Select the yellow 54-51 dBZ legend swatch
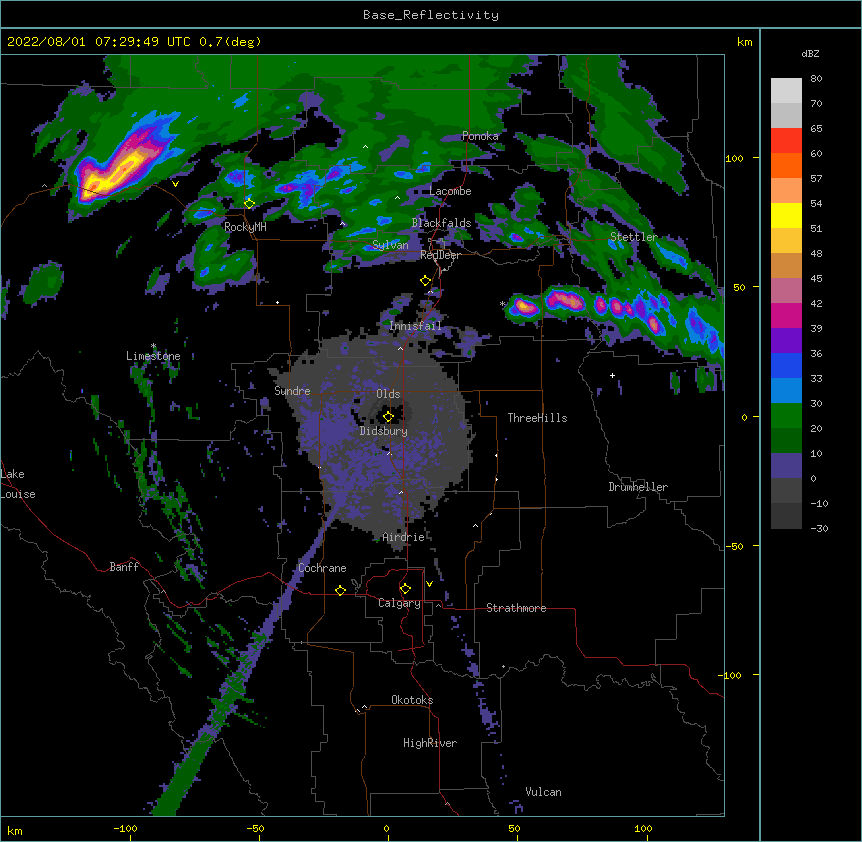862x842 pixels. (786, 215)
